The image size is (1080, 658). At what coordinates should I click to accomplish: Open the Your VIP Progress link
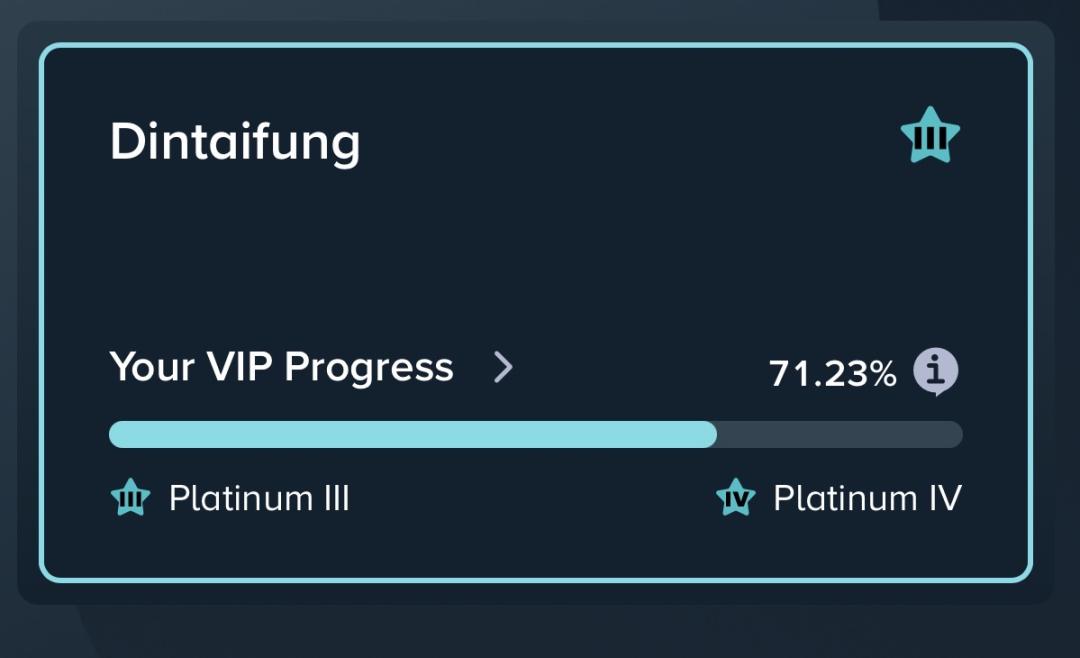pos(281,368)
